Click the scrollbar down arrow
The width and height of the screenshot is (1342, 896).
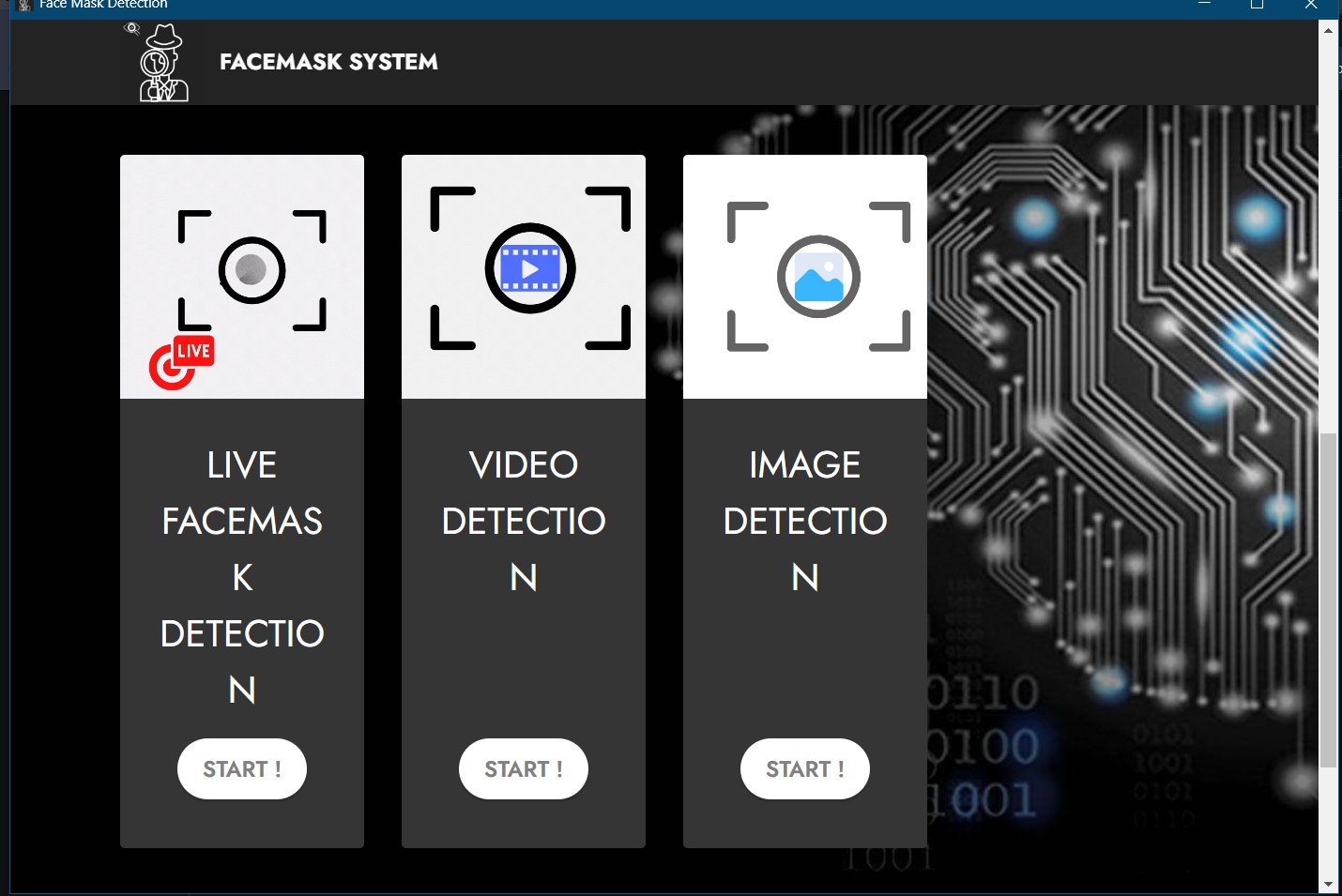[x=1329, y=884]
